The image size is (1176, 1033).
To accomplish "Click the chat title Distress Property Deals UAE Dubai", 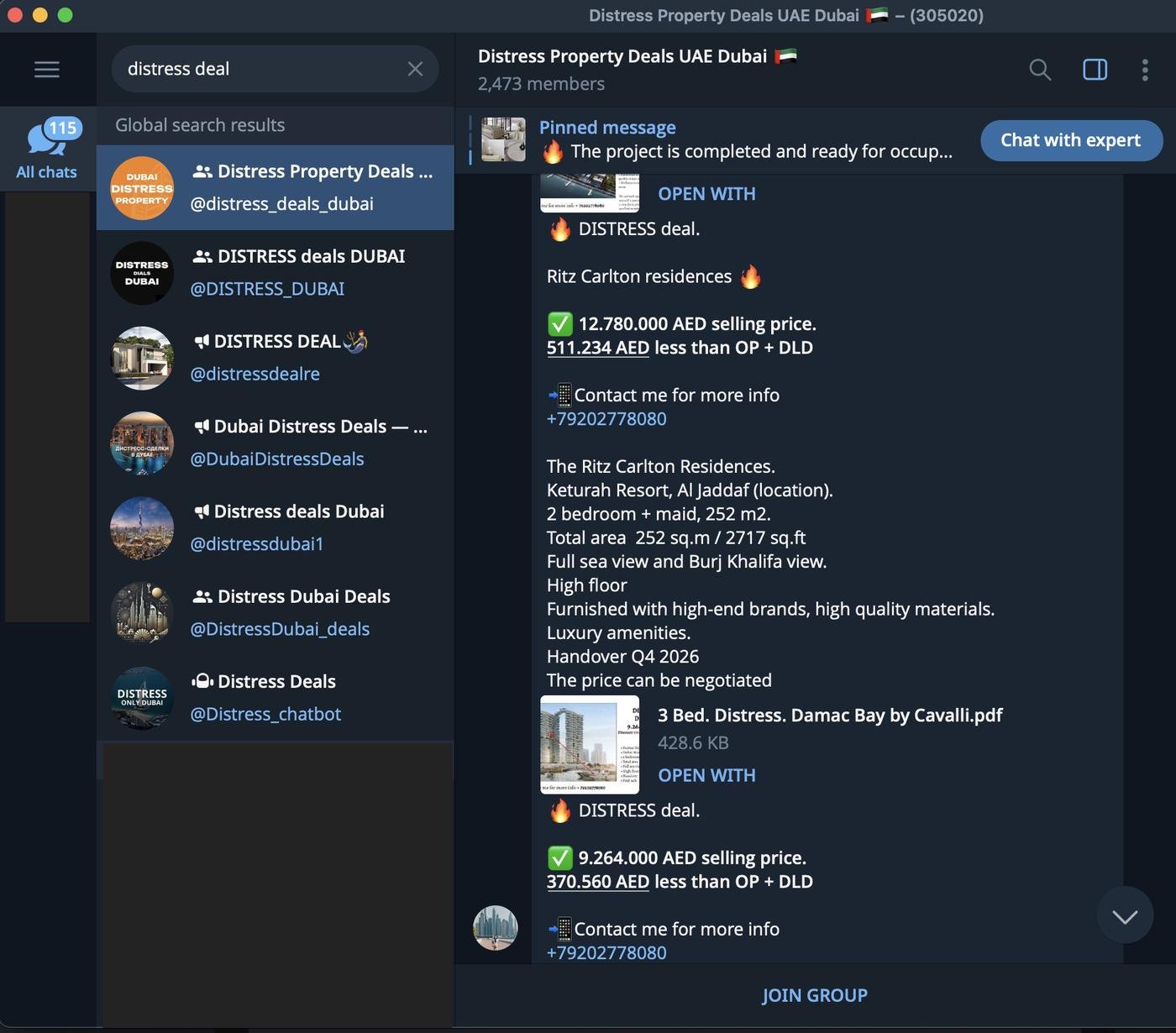I will pos(637,56).
